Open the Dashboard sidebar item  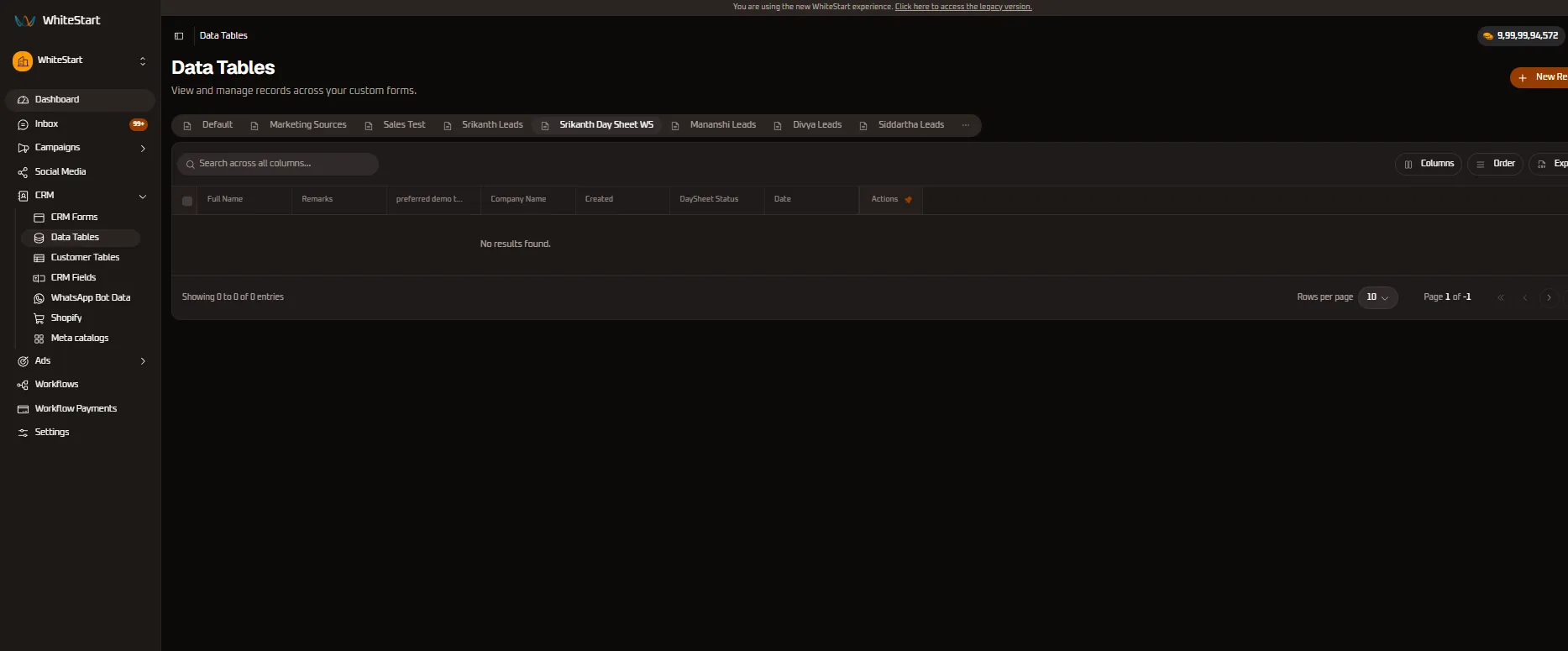pyautogui.click(x=80, y=100)
